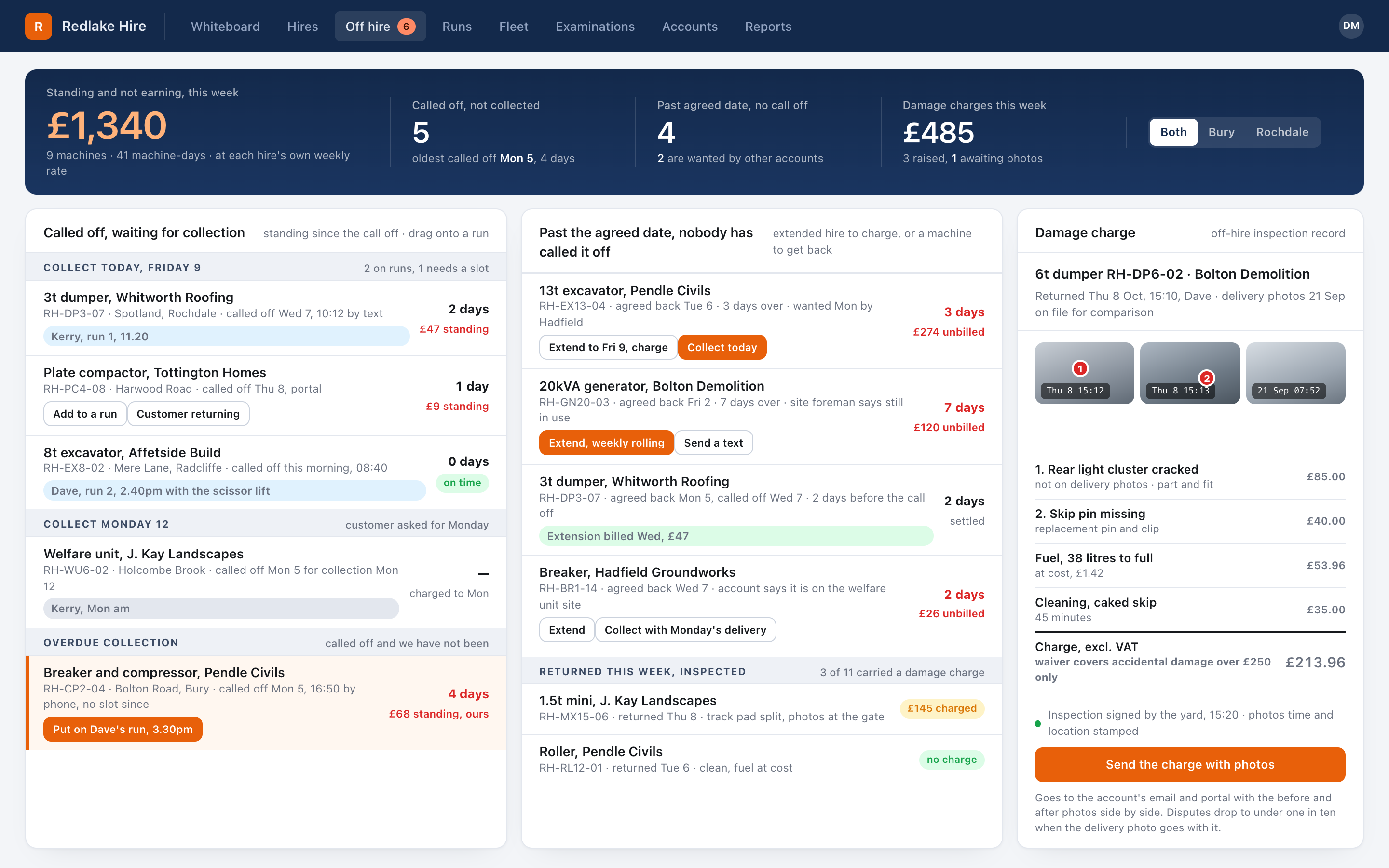Click Add to a run for plate compactor
This screenshot has width=1389, height=868.
click(85, 414)
